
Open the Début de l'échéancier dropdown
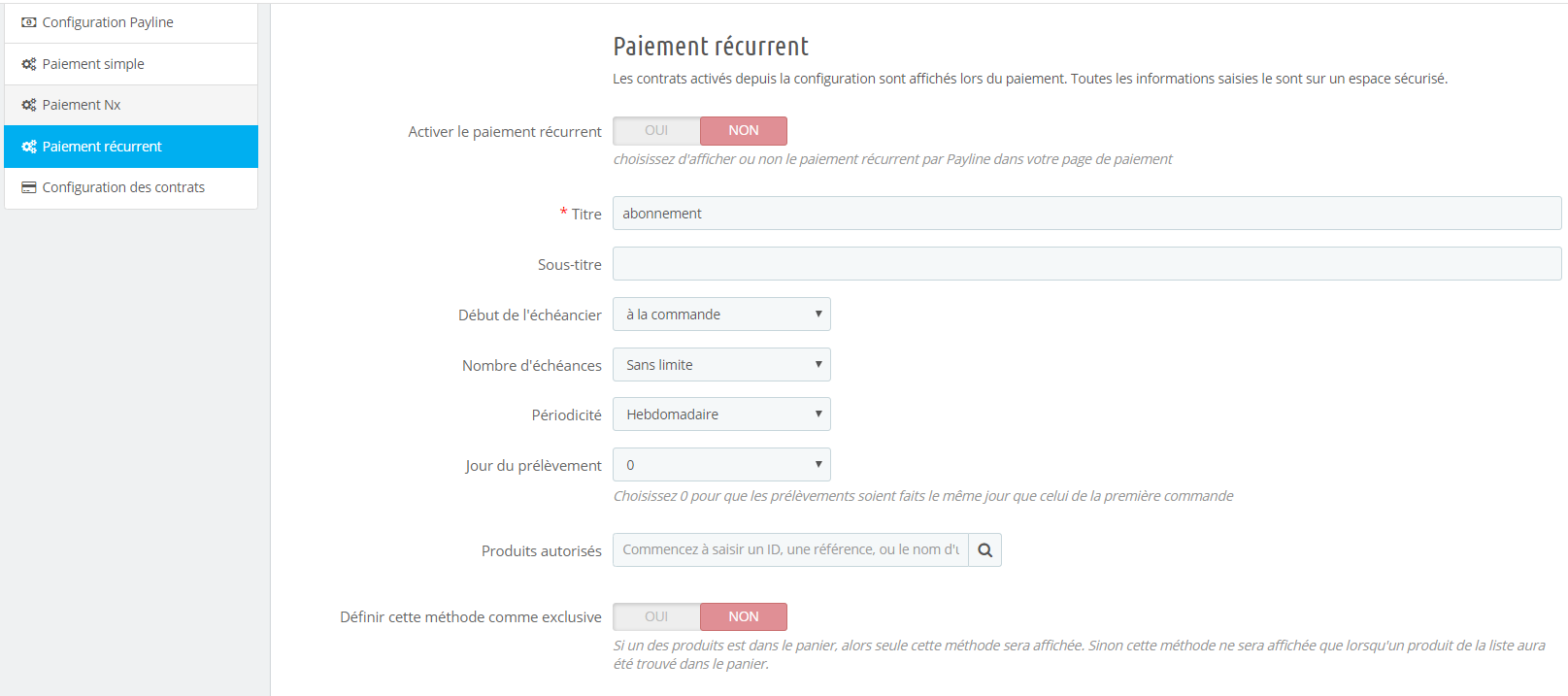[721, 315]
